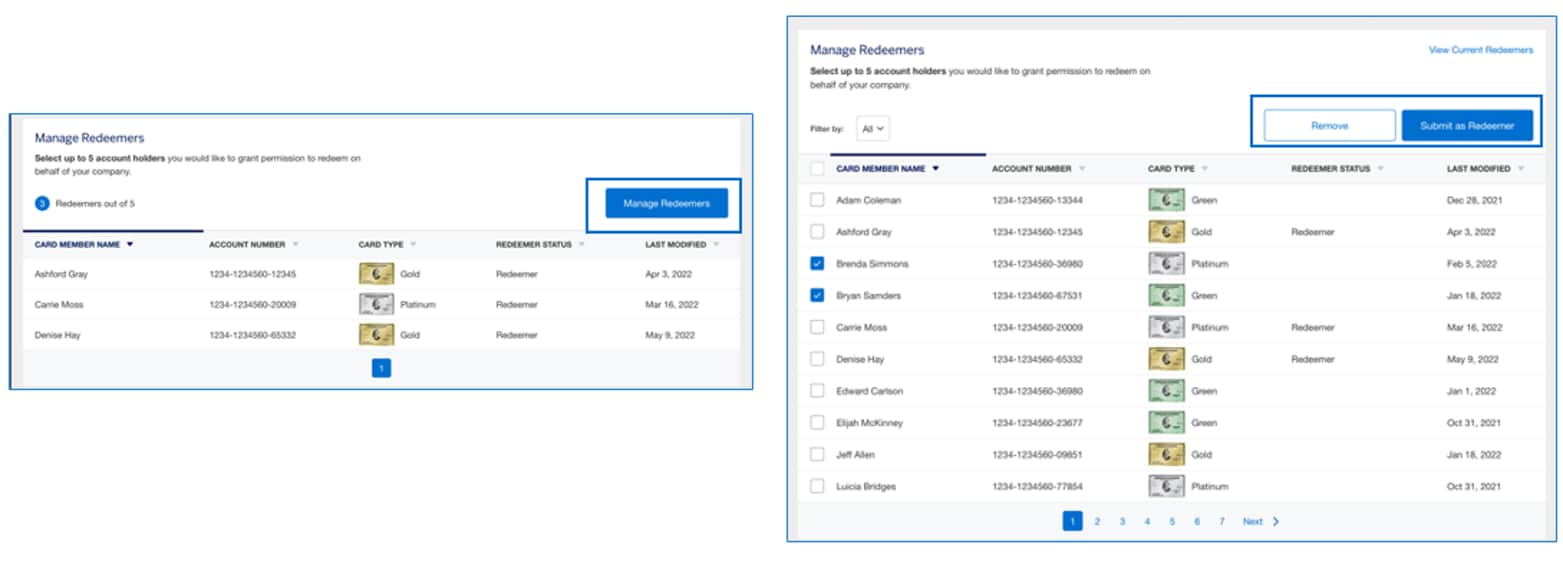
Task: Open View Current Redeemers link
Action: click(1480, 49)
